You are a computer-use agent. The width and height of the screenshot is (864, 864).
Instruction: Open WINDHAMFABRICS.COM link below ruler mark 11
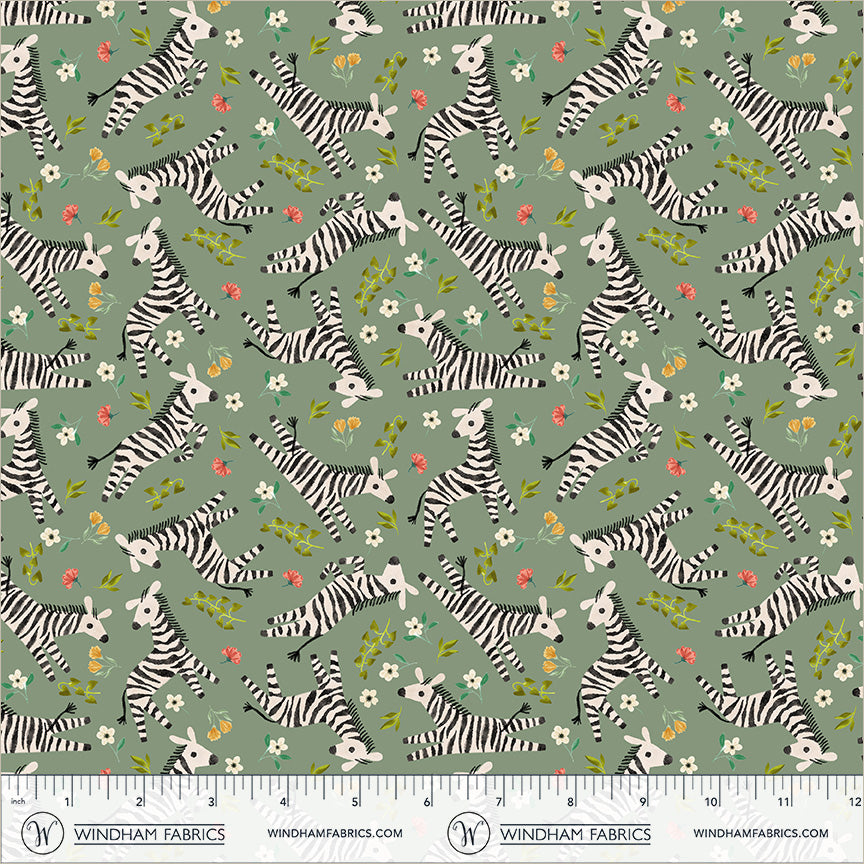pyautogui.click(x=761, y=833)
